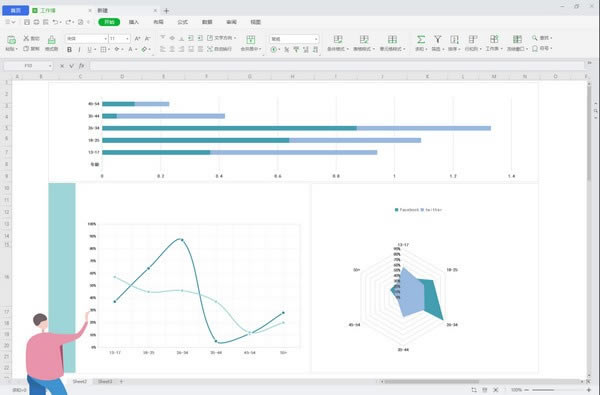Open the Conditional Formatting icon
This screenshot has width=600, height=395.
tap(338, 39)
